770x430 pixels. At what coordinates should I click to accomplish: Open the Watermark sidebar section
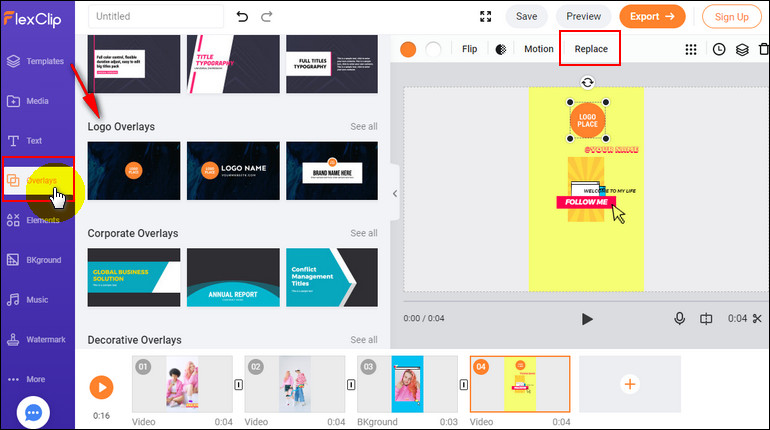[36, 339]
